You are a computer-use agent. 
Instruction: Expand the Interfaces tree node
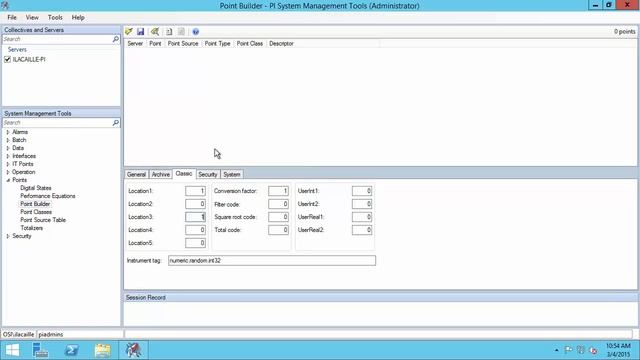click(8, 156)
